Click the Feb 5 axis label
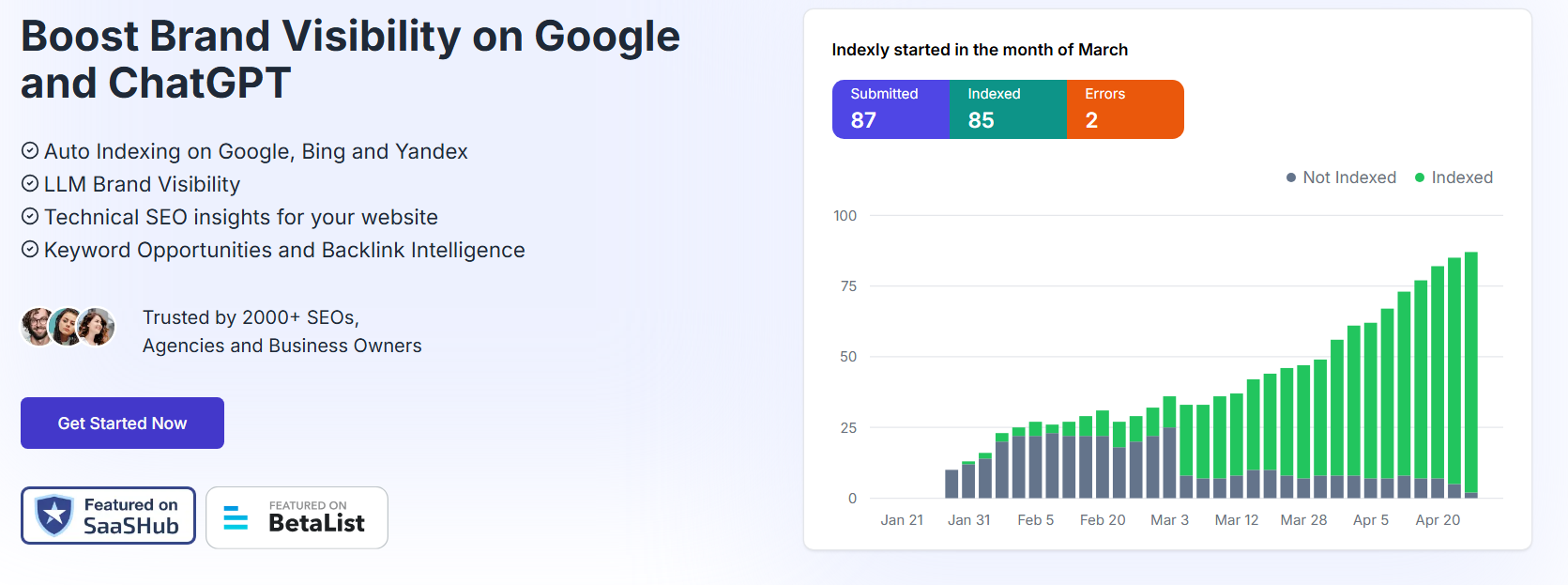The height and width of the screenshot is (585, 1568). pyautogui.click(x=1036, y=519)
